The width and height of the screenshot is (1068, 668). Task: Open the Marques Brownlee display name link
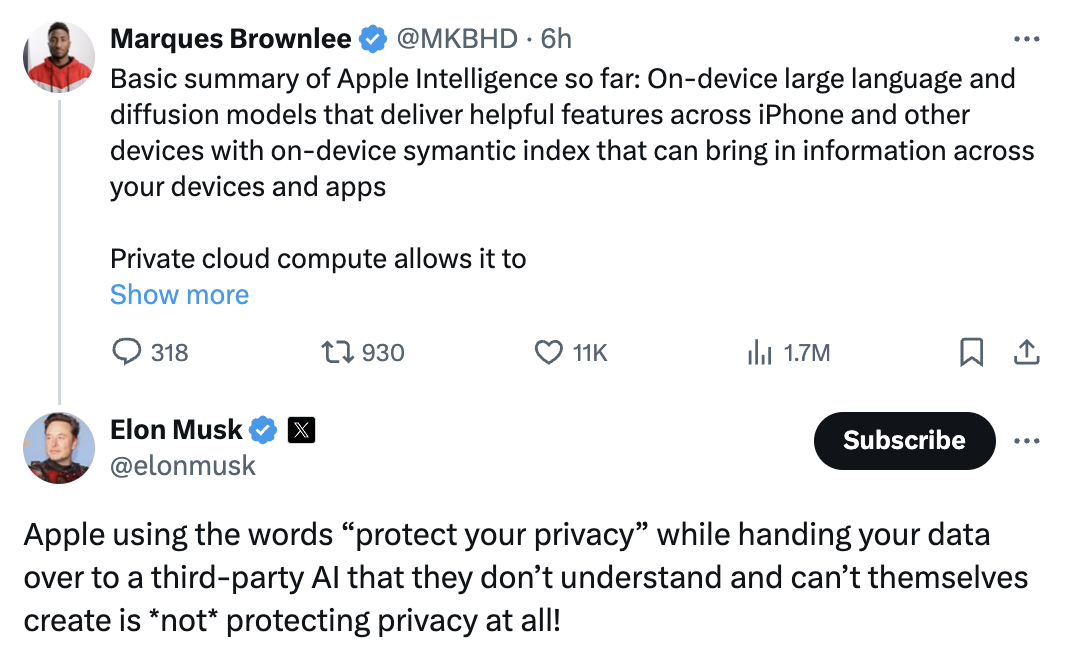[x=230, y=39]
